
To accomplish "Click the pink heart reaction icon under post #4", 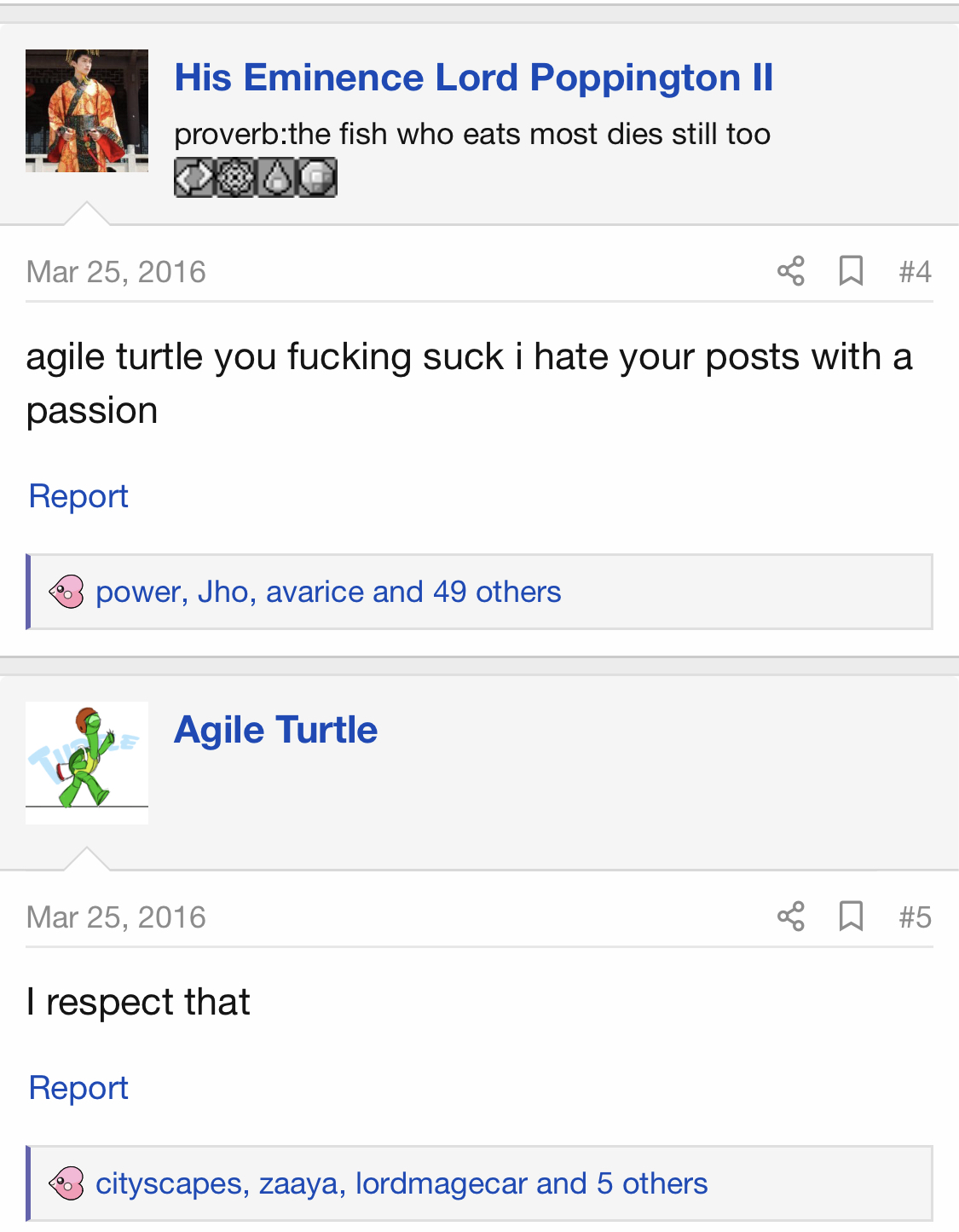I will point(66,592).
